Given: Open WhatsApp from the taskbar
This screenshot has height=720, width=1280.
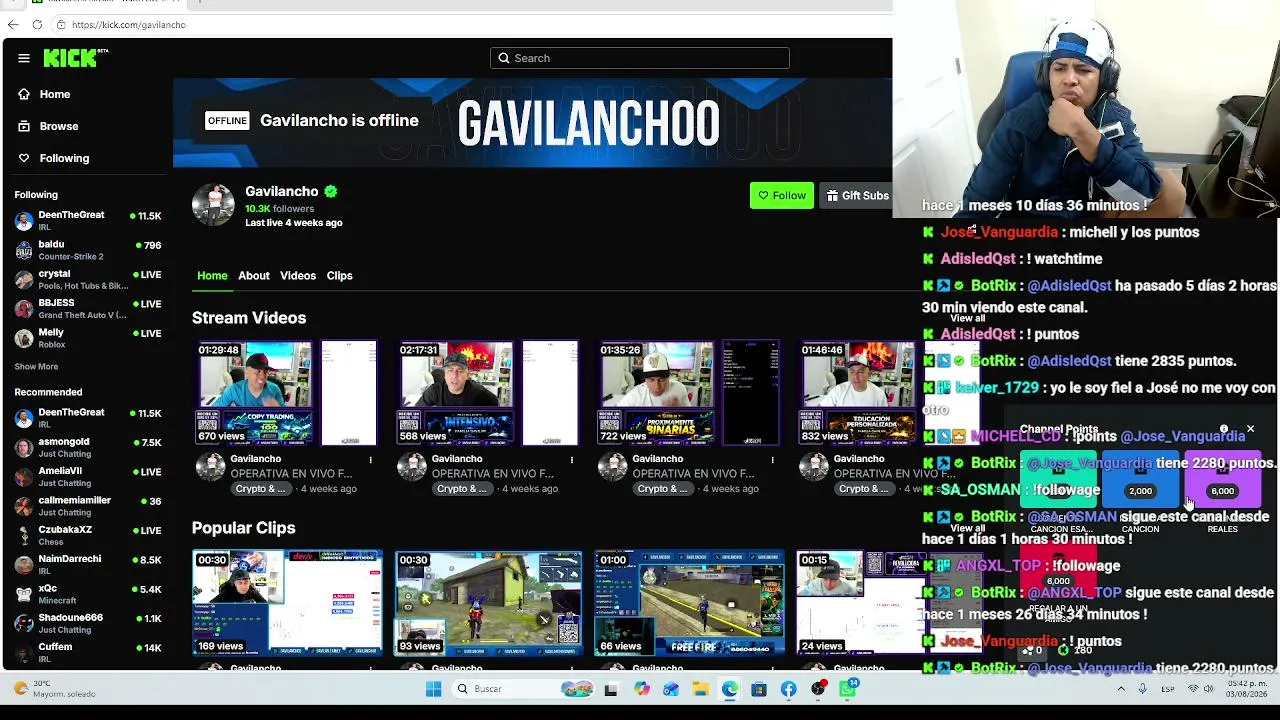Looking at the screenshot, I should point(849,689).
